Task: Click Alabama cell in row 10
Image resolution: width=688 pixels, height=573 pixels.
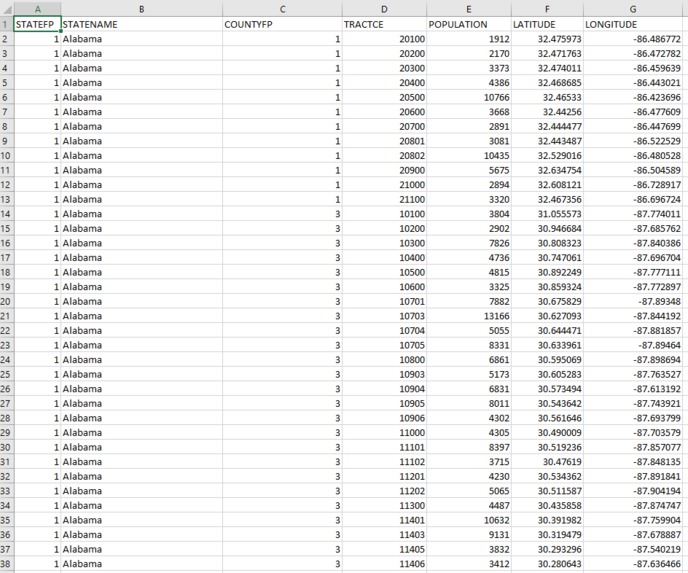Action: 141,155
